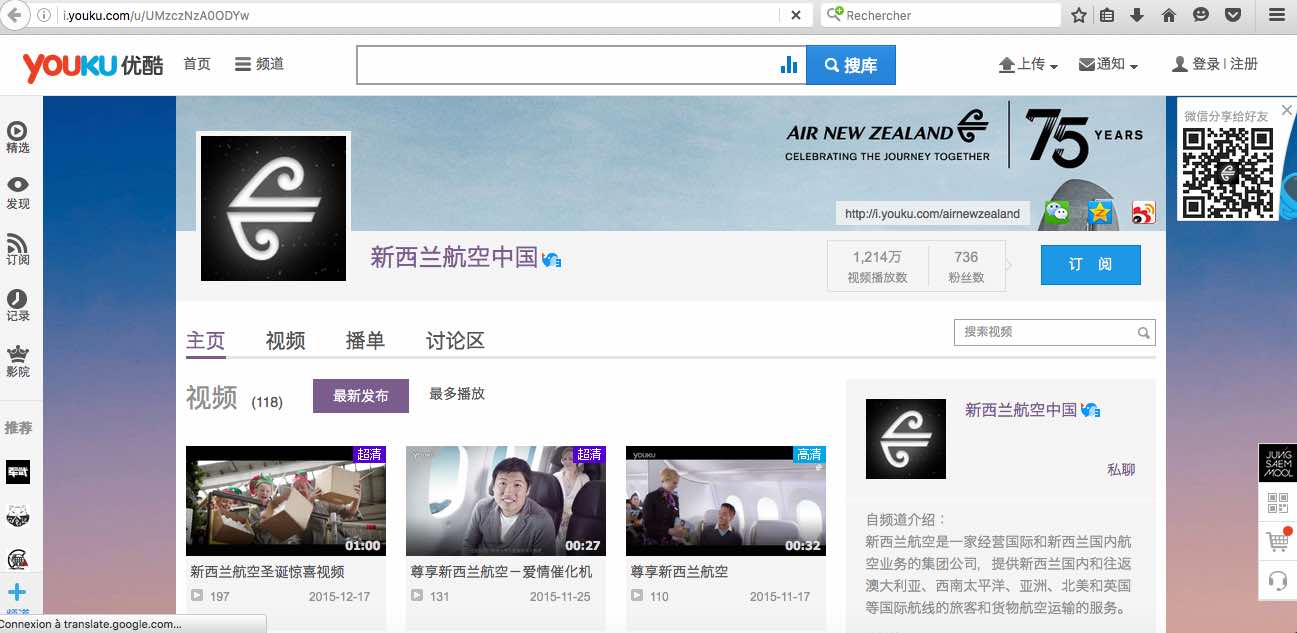1297x633 pixels.
Task: Open 订阅 subscriptions in the left sidebar
Action: [18, 250]
